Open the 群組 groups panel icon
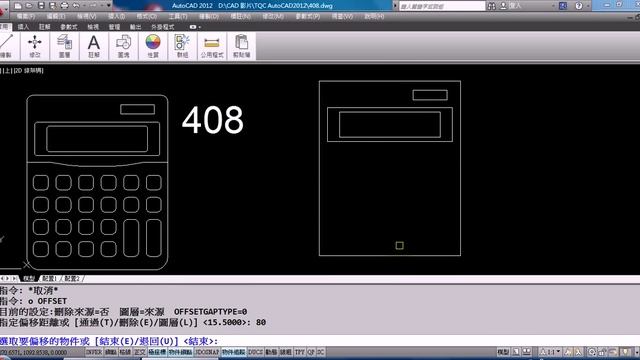640x360 pixels. [182, 46]
